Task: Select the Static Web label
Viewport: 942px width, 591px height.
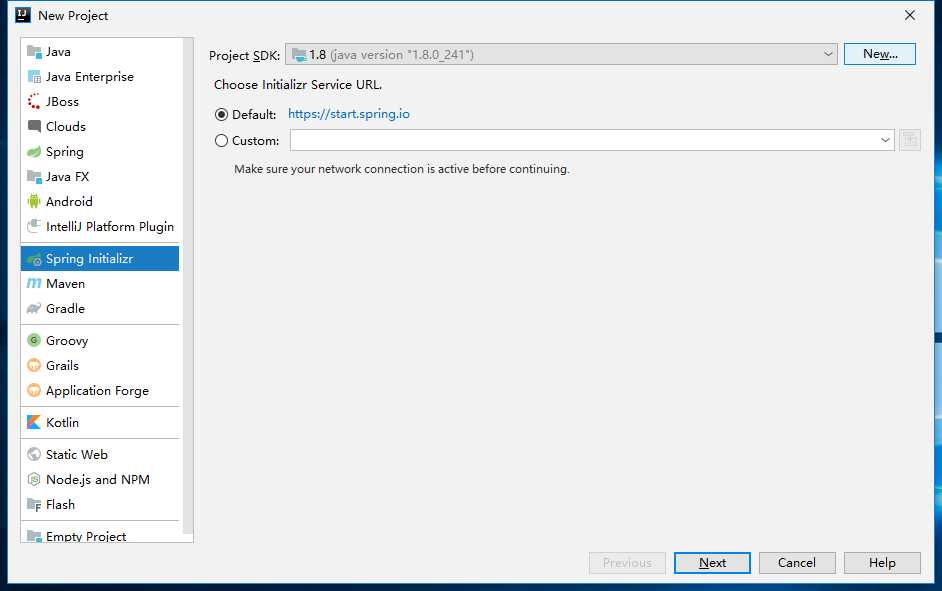Action: (x=77, y=455)
